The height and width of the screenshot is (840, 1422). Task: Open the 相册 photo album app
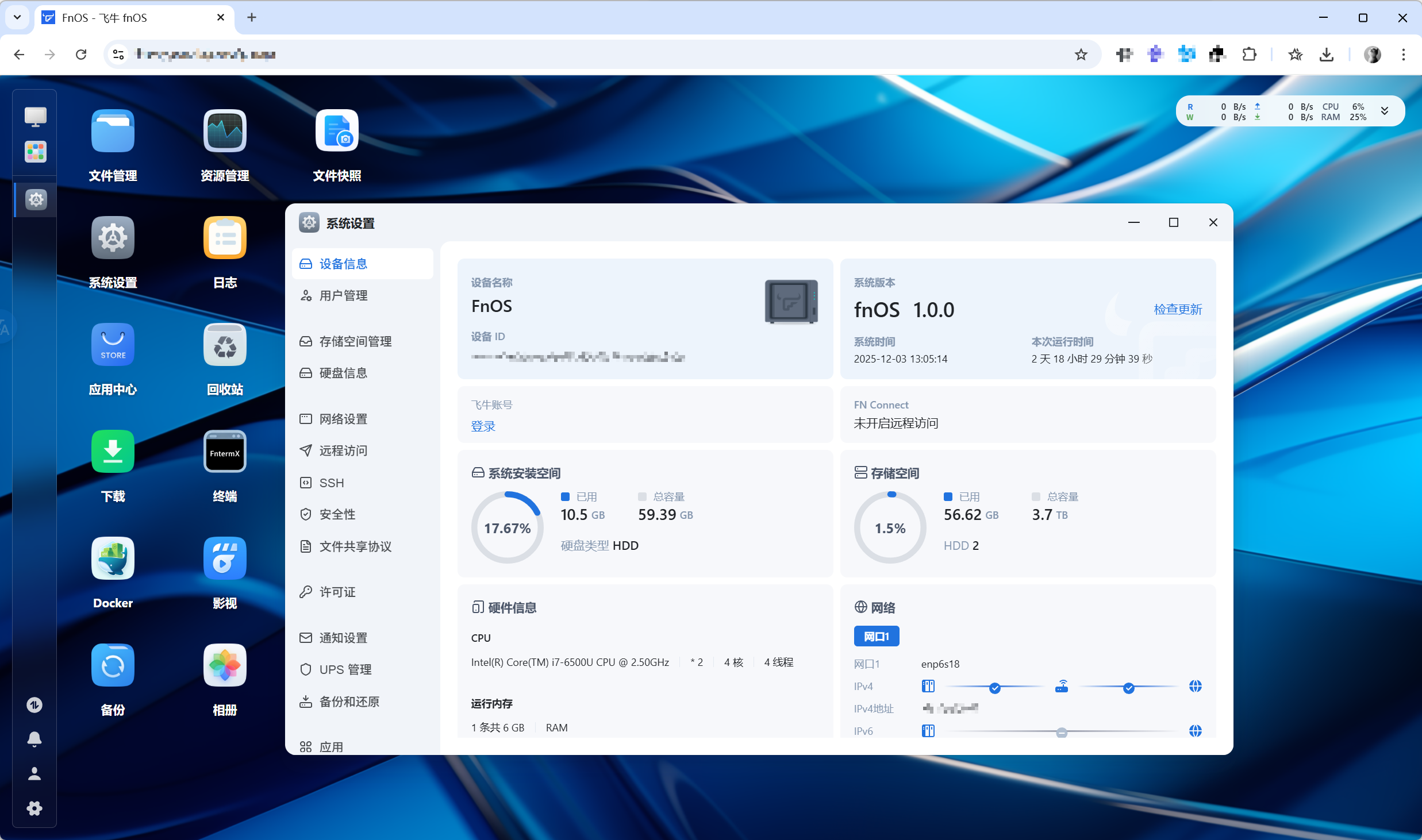point(225,666)
